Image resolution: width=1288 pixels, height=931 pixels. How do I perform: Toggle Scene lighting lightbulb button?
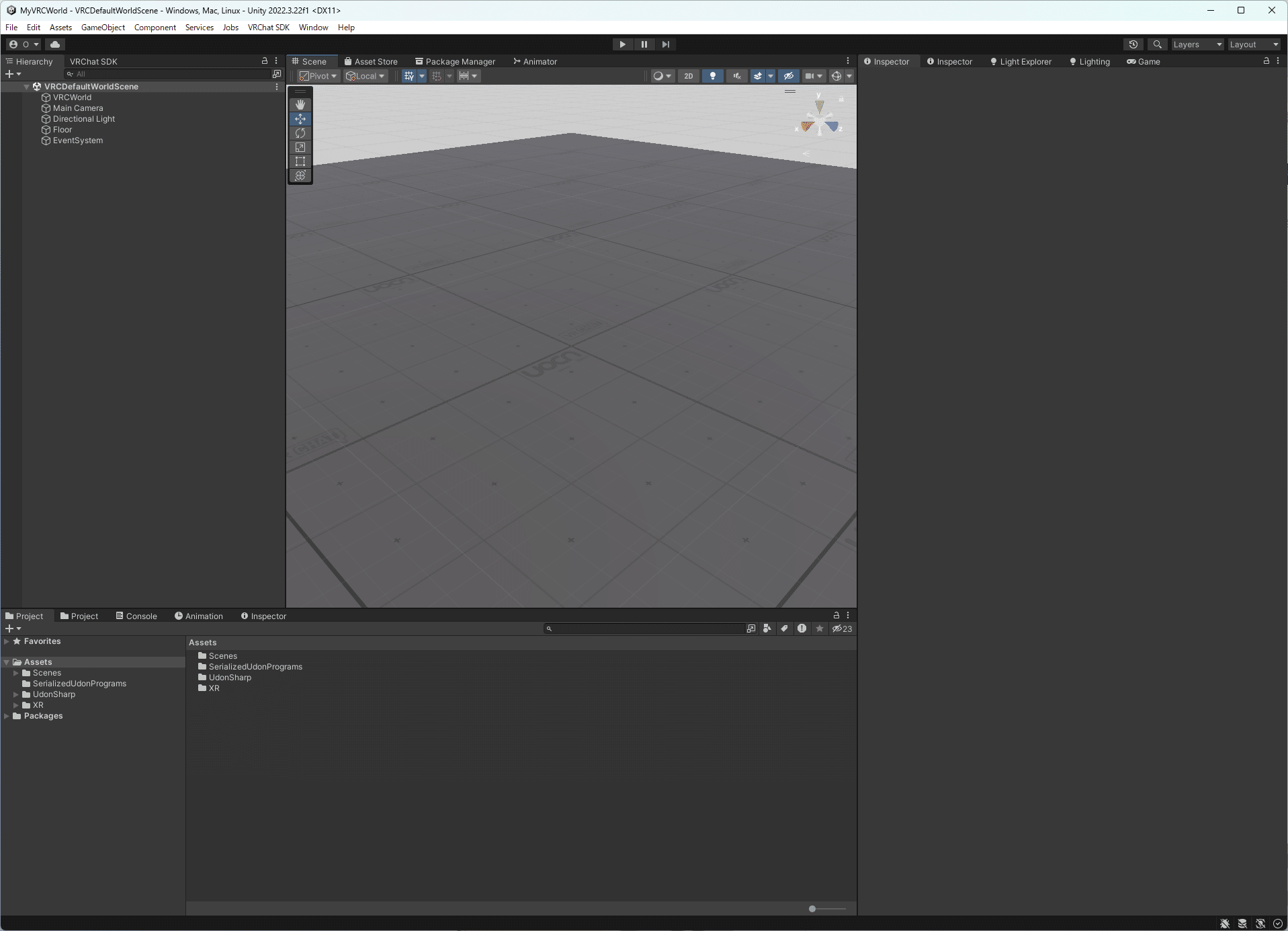tap(713, 76)
